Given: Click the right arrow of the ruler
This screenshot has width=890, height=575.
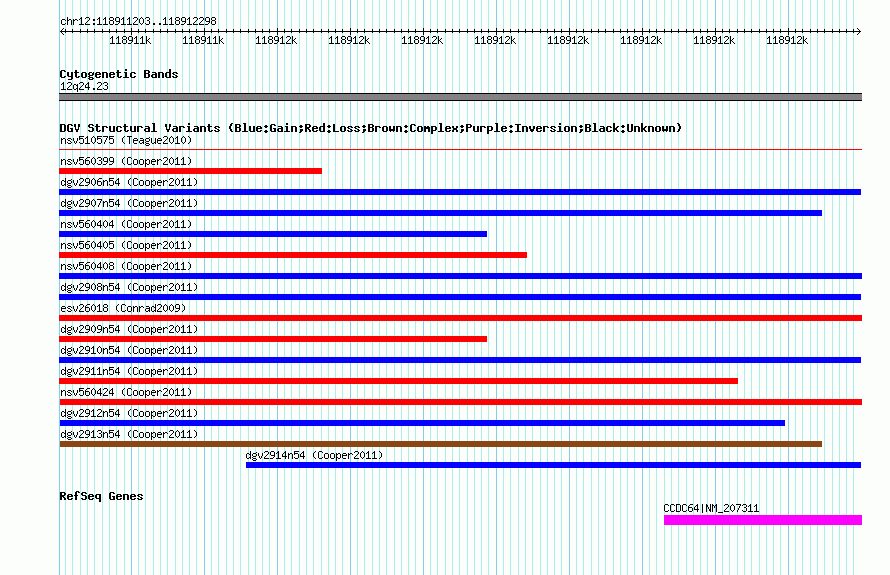Looking at the screenshot, I should [x=858, y=32].
